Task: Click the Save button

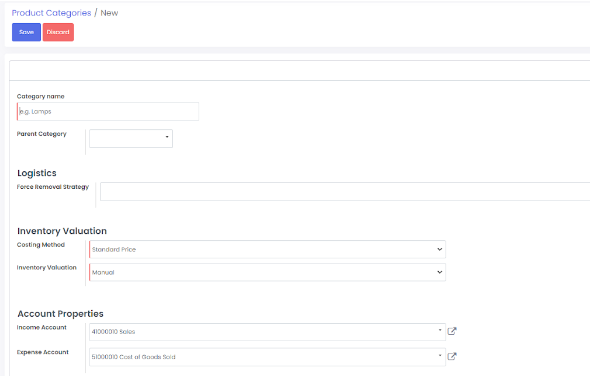Action: point(26,32)
